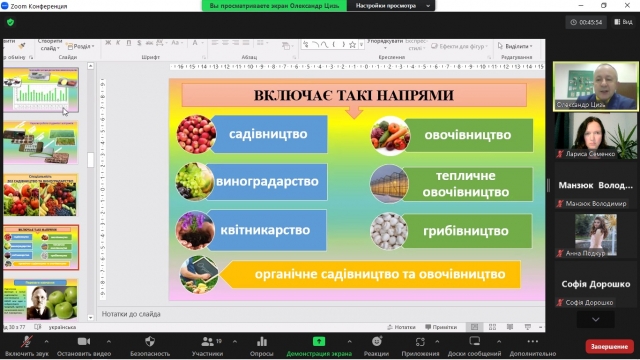Open Доски сообщений whiteboards

[474, 346]
